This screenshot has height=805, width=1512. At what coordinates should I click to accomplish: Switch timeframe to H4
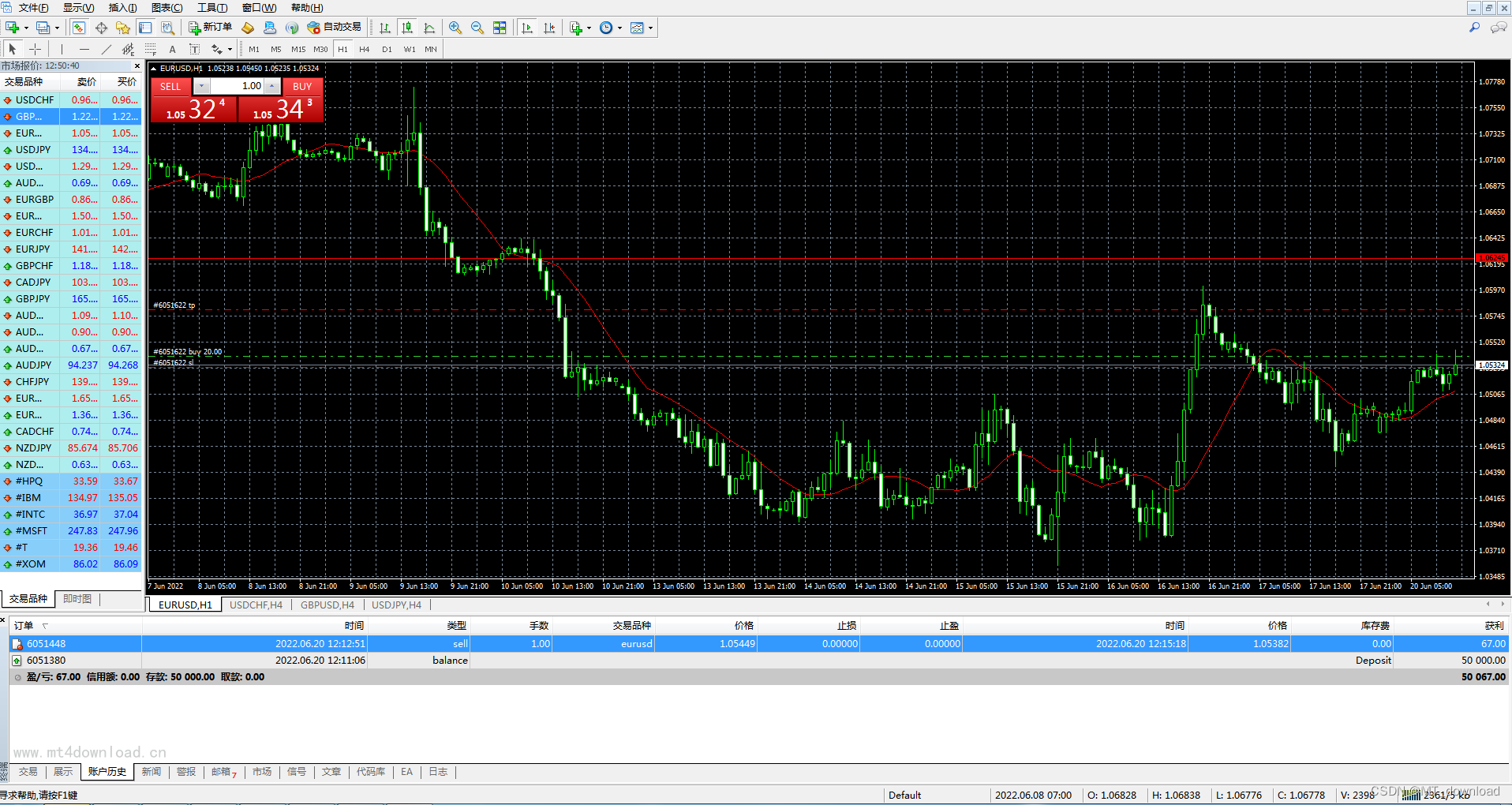click(365, 49)
